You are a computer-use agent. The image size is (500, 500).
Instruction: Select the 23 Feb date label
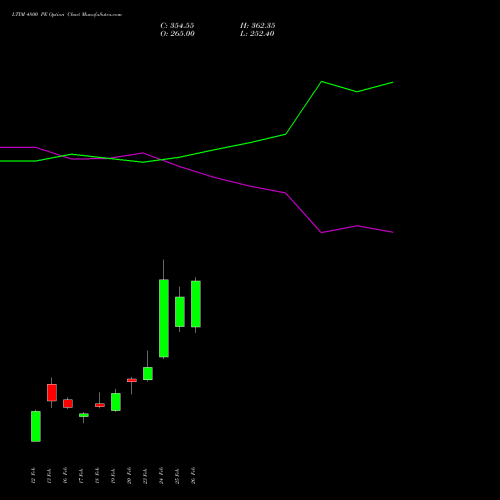click(145, 476)
